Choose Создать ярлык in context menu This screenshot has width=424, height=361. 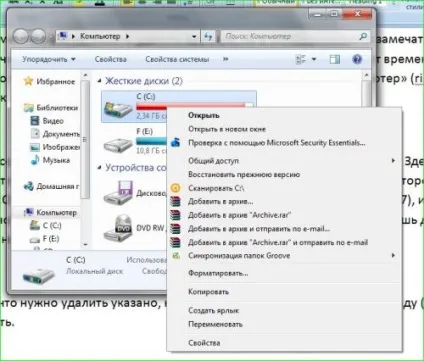click(x=213, y=310)
